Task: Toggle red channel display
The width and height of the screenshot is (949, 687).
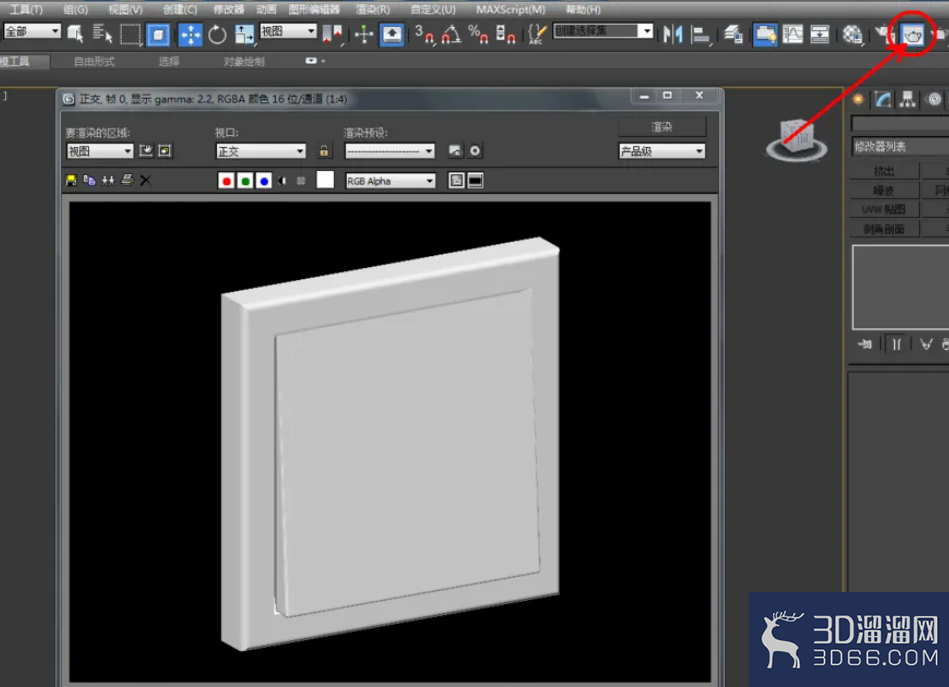Action: pos(226,180)
